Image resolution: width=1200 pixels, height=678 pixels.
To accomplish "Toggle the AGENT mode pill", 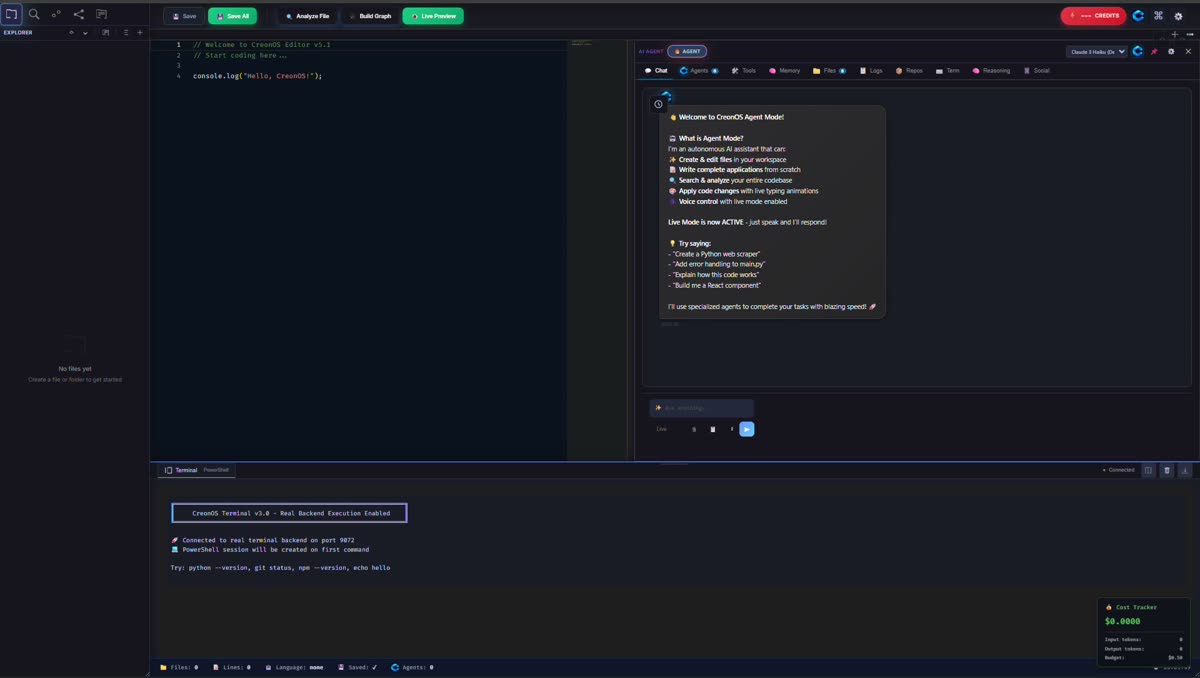I will [x=687, y=51].
